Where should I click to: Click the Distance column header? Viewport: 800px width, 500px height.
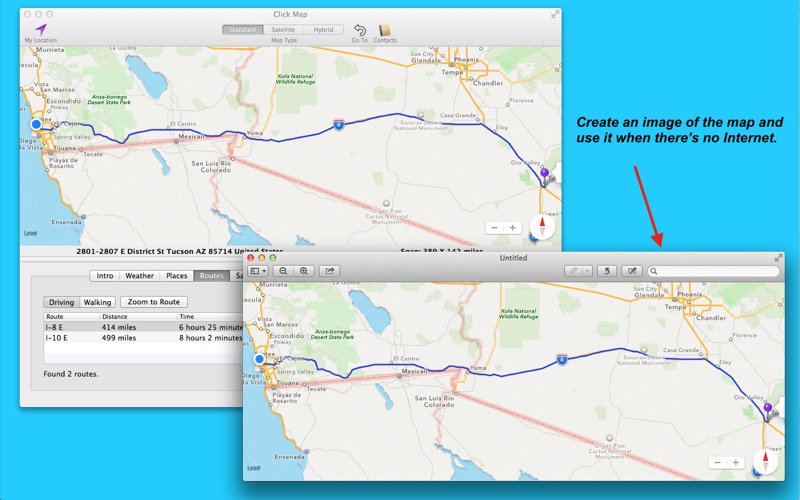(x=138, y=316)
